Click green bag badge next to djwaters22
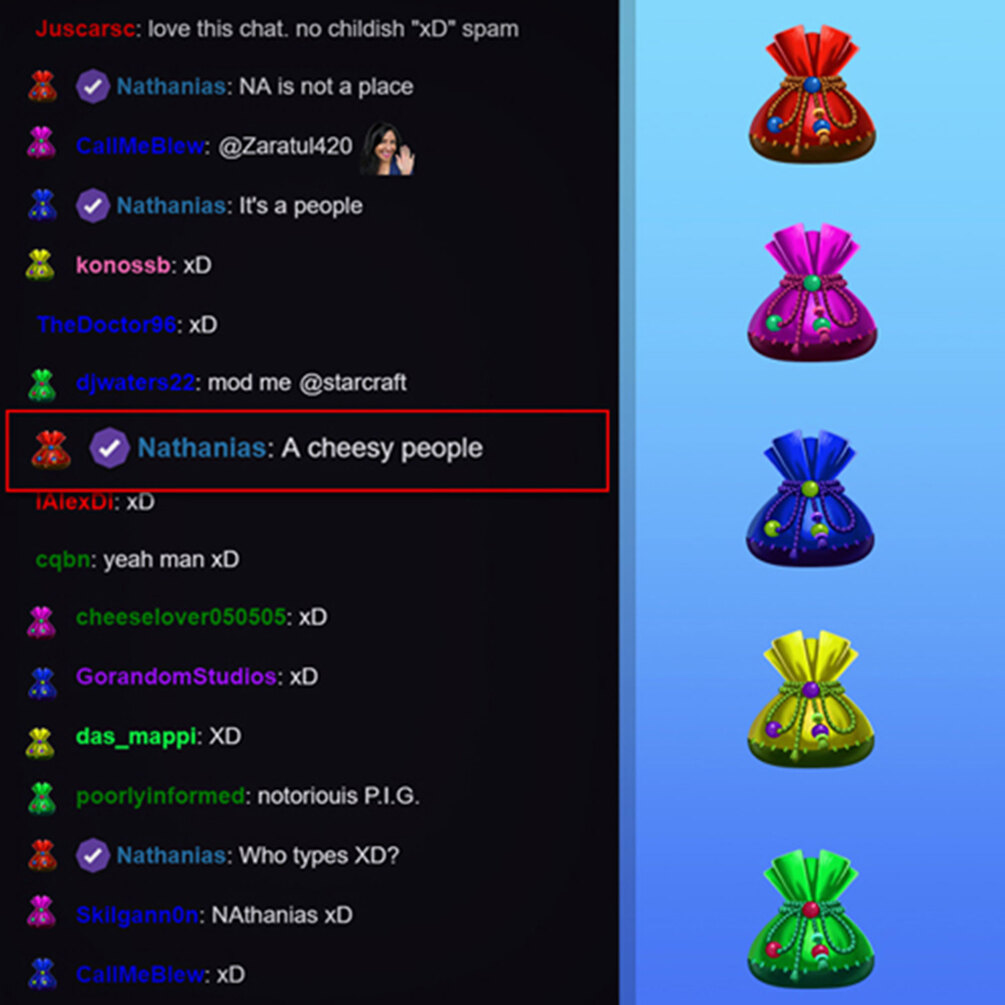Screen dimensions: 1005x1005 coord(42,385)
